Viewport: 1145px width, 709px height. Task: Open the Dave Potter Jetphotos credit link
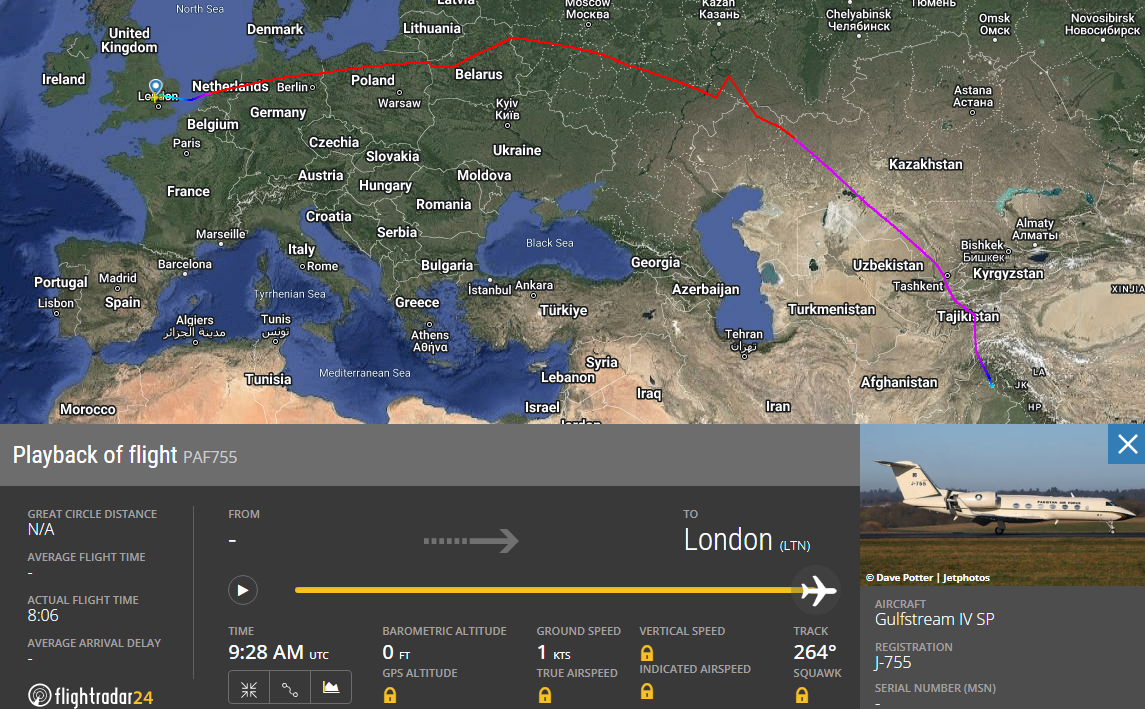[x=927, y=578]
